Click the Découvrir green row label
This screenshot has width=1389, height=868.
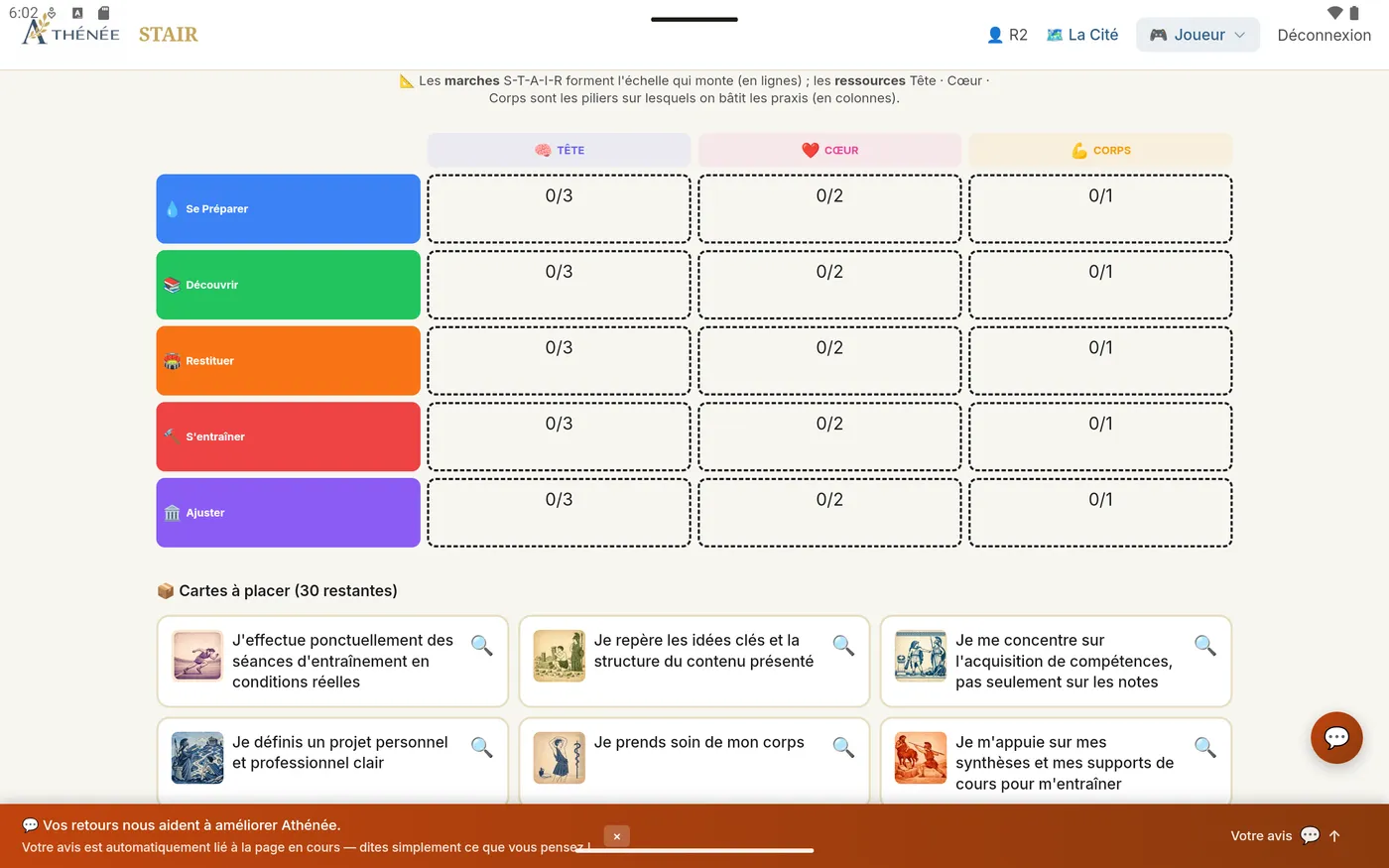click(x=288, y=285)
